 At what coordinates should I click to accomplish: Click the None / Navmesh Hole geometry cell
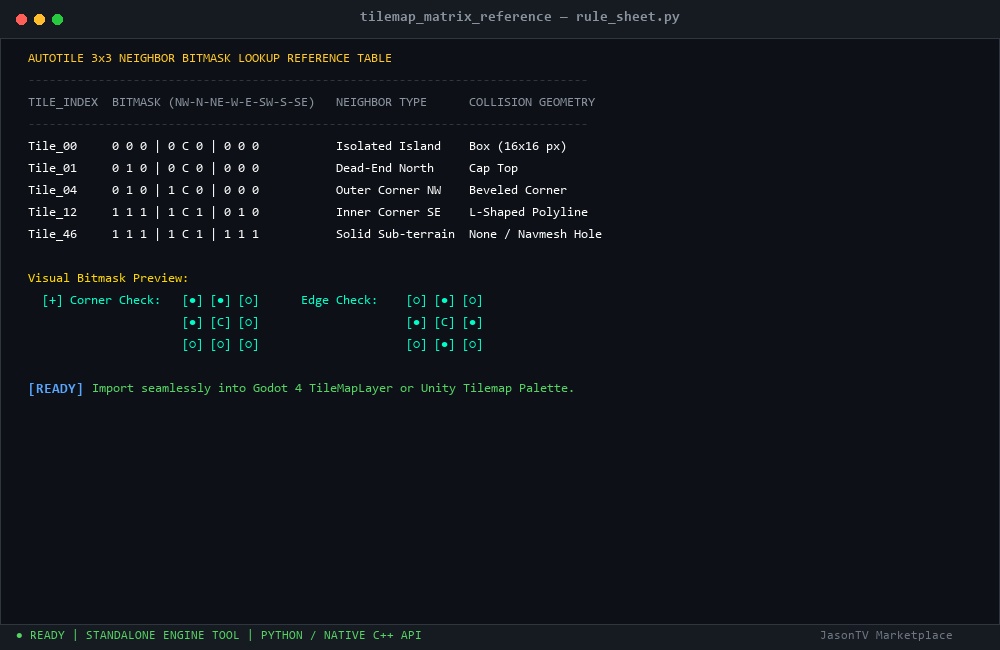coord(535,234)
